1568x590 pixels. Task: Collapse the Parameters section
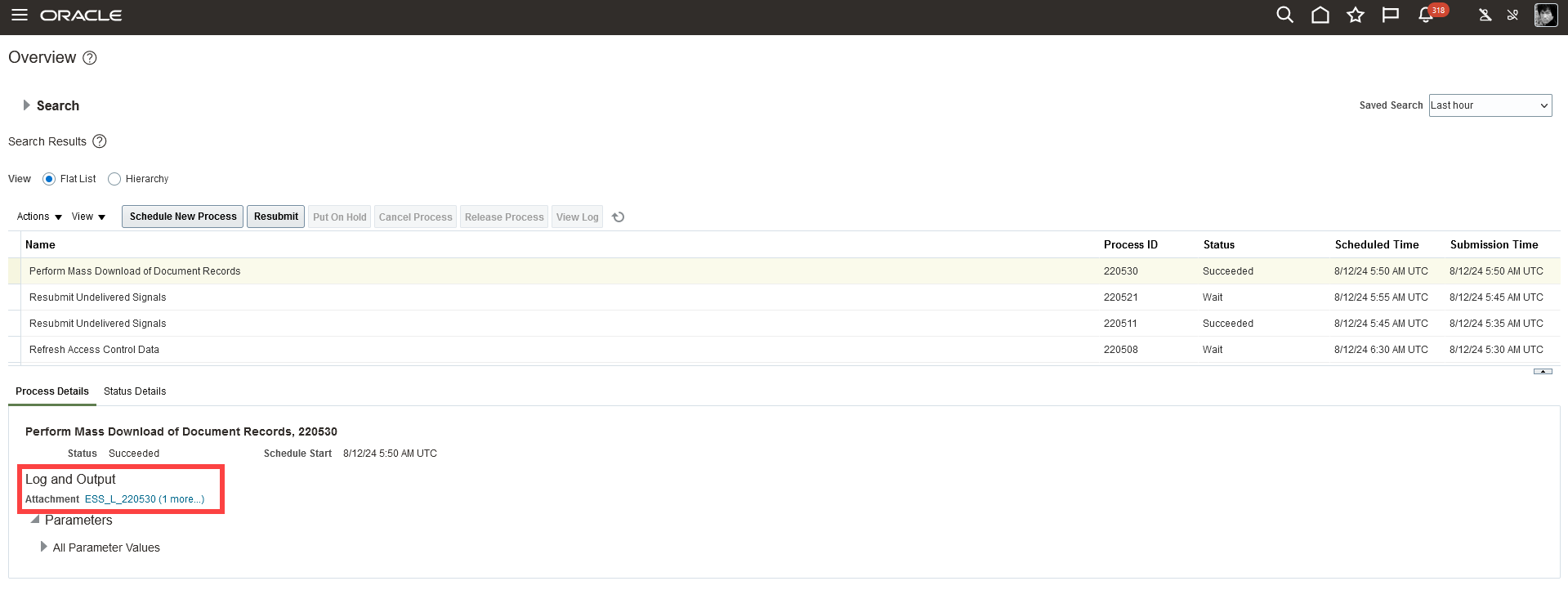click(35, 520)
